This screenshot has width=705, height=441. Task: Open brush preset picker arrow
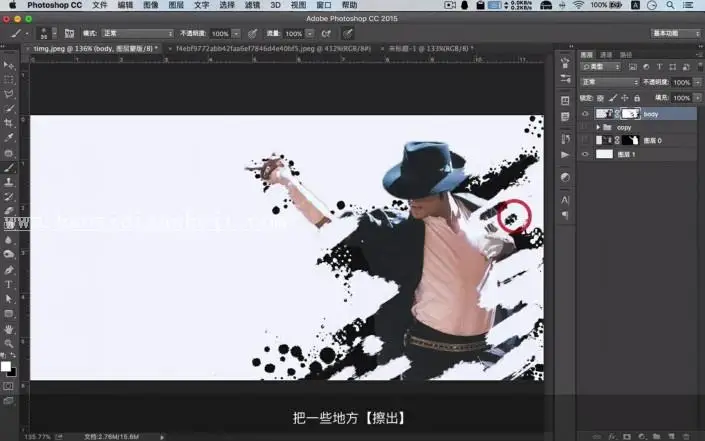click(54, 33)
